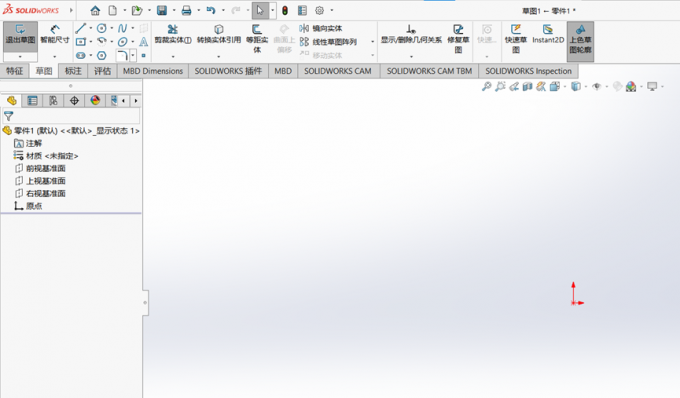Open the Display/Delete Relations dropdown arrow
The height and width of the screenshot is (398, 680).
point(411,56)
